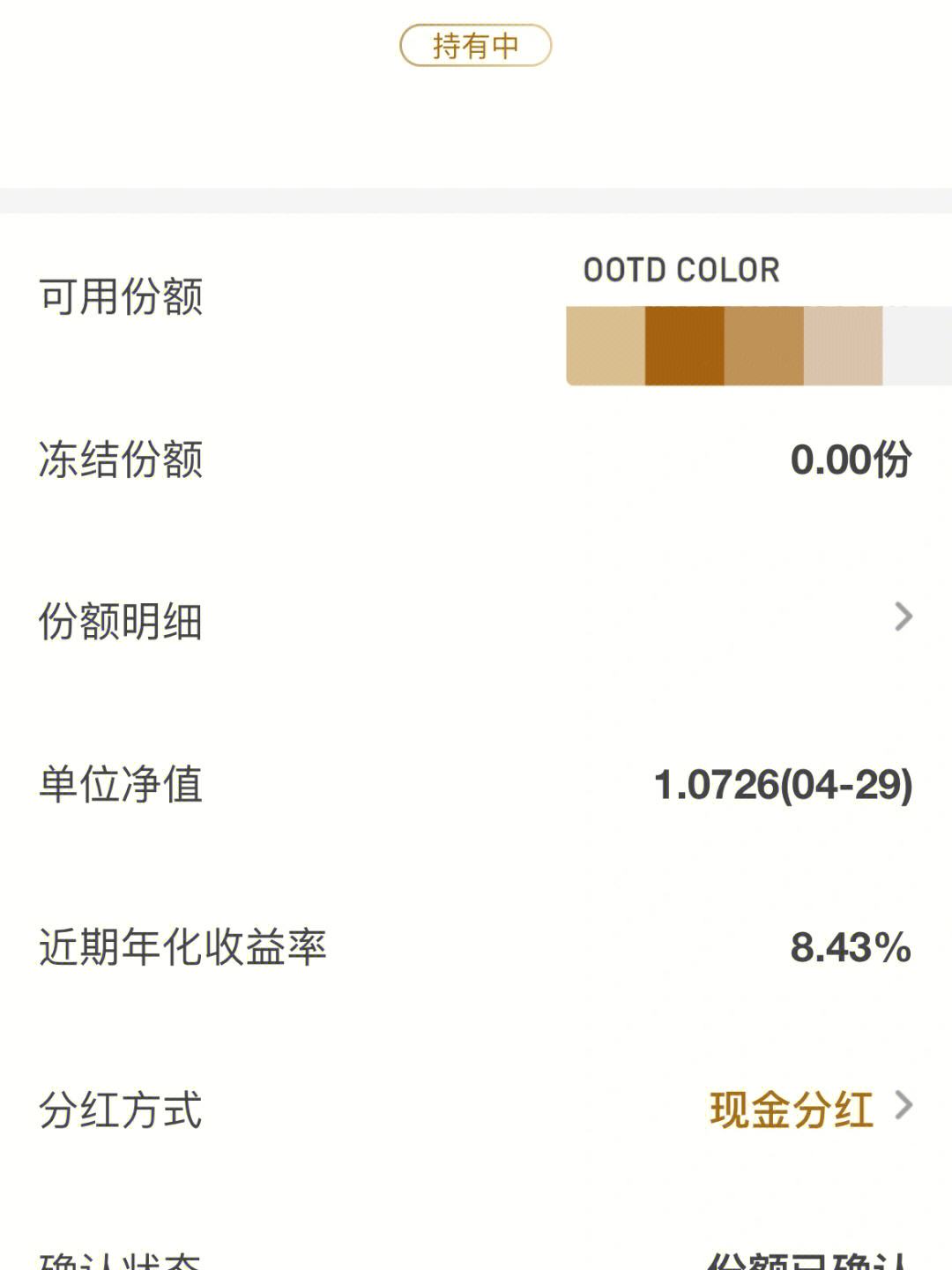The width and height of the screenshot is (952, 1270).
Task: Tap the 可用份额 label
Action: tap(121, 296)
